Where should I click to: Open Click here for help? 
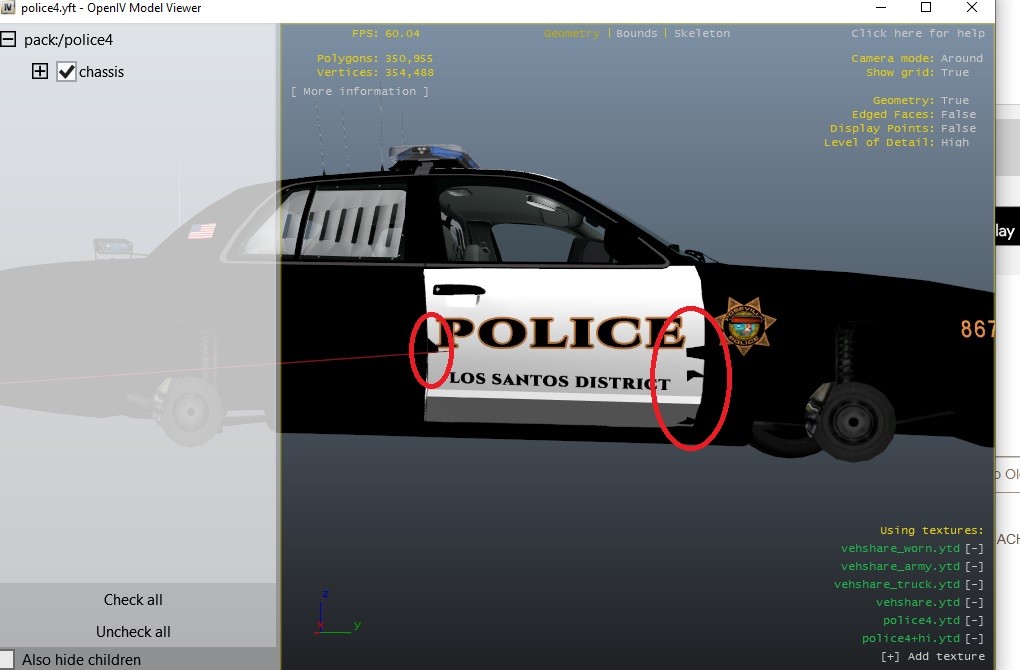click(x=918, y=33)
